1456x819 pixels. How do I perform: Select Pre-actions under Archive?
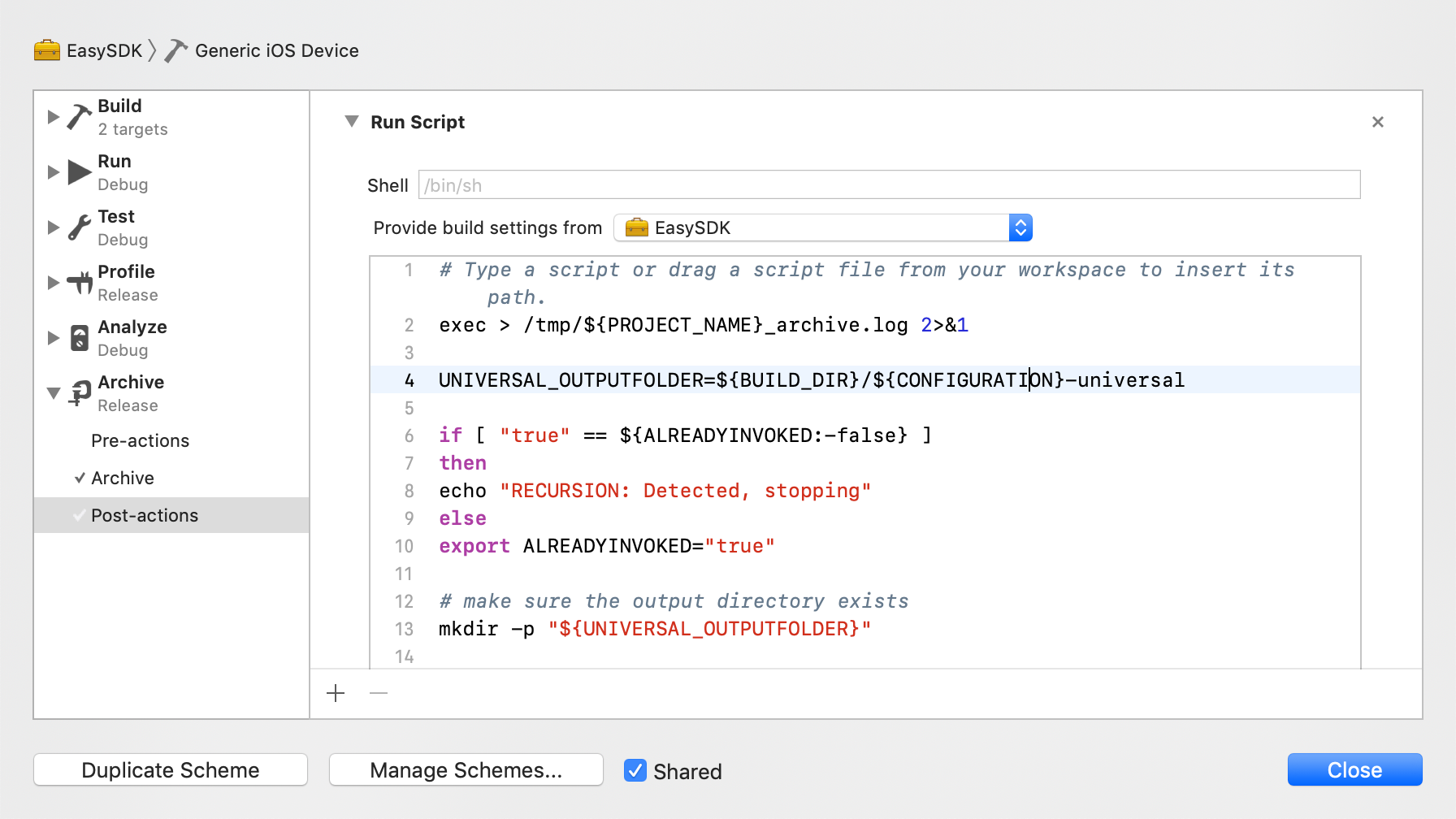point(140,440)
